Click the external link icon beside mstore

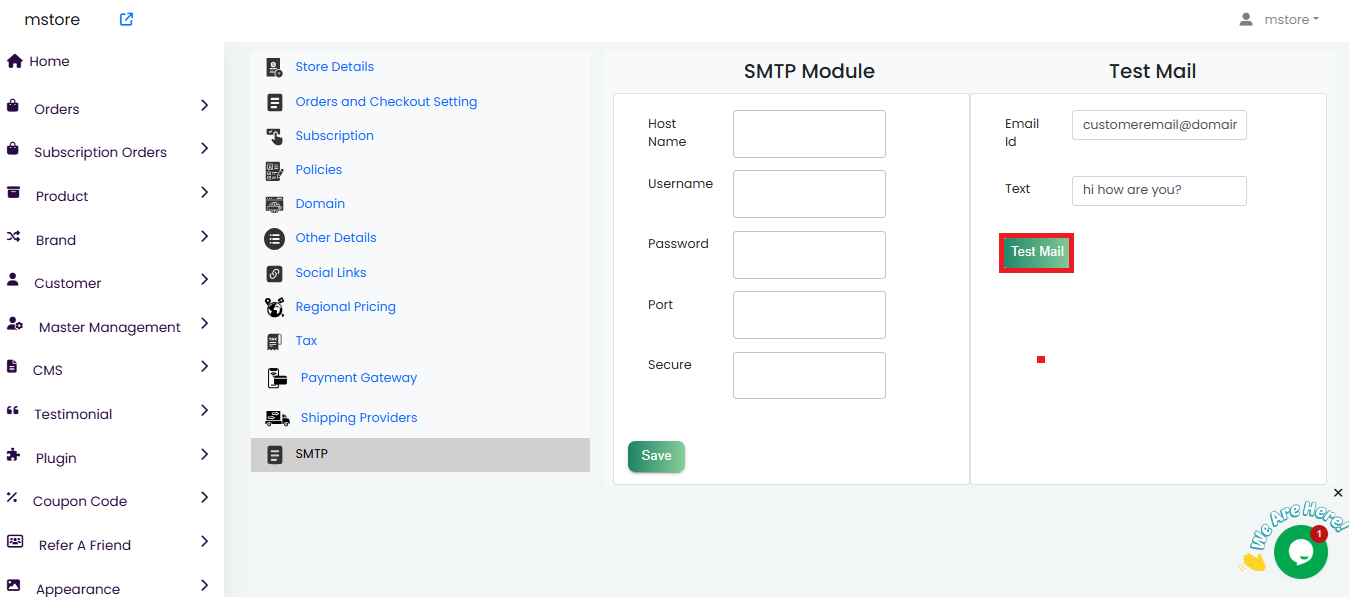pyautogui.click(x=126, y=19)
